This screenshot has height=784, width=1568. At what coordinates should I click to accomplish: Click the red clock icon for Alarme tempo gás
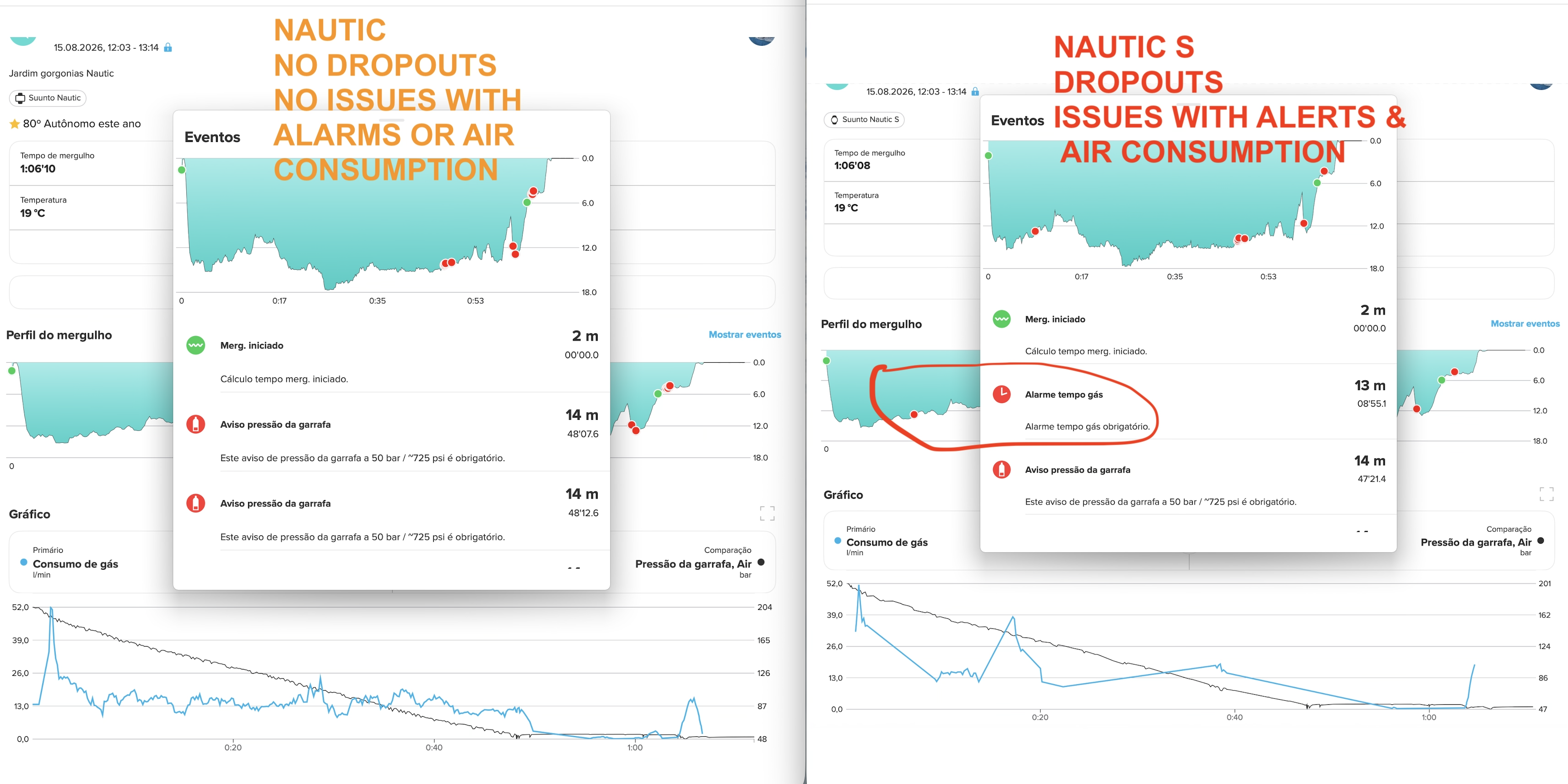1001,394
